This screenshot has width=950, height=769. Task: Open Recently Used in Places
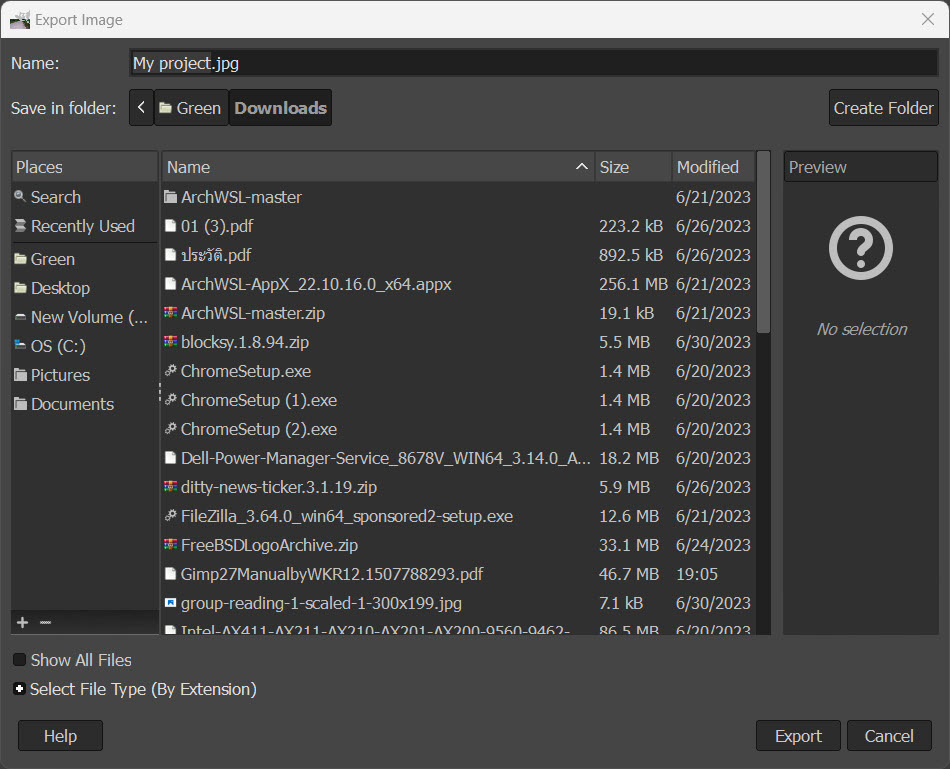click(82, 227)
